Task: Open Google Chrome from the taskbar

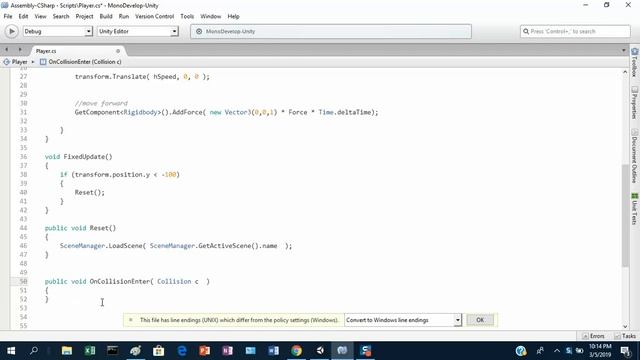Action: coord(296,351)
